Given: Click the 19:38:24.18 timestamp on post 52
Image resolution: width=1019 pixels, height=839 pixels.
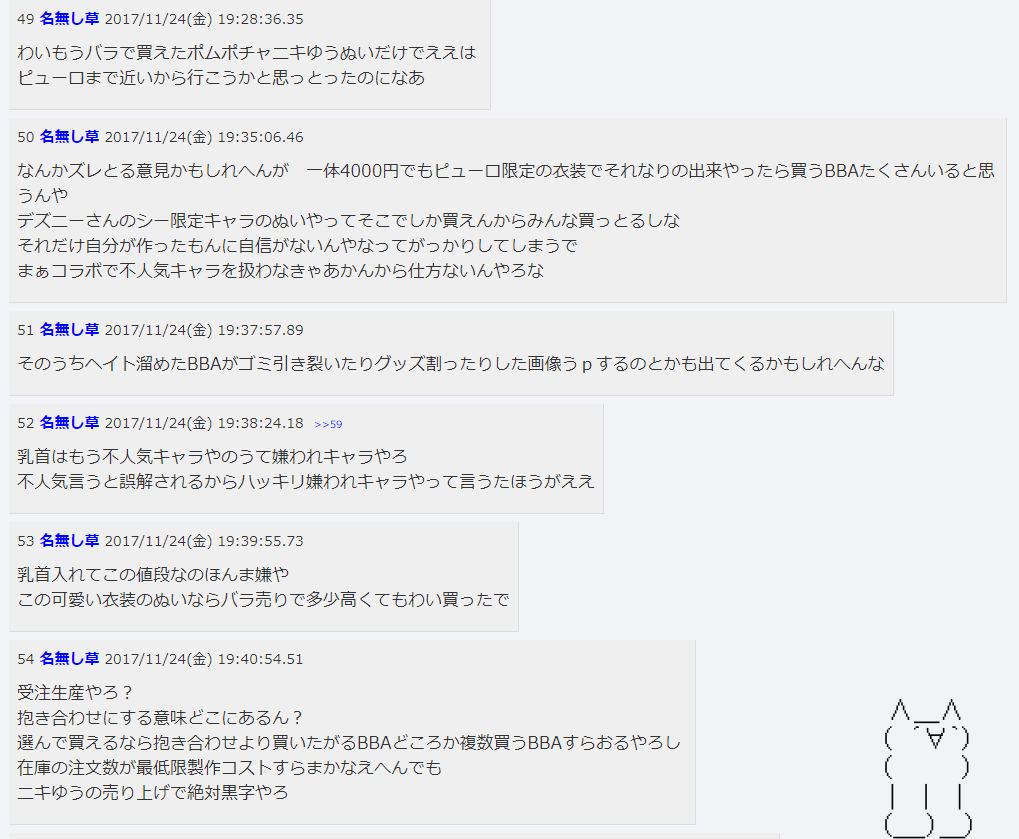Looking at the screenshot, I should click(260, 423).
